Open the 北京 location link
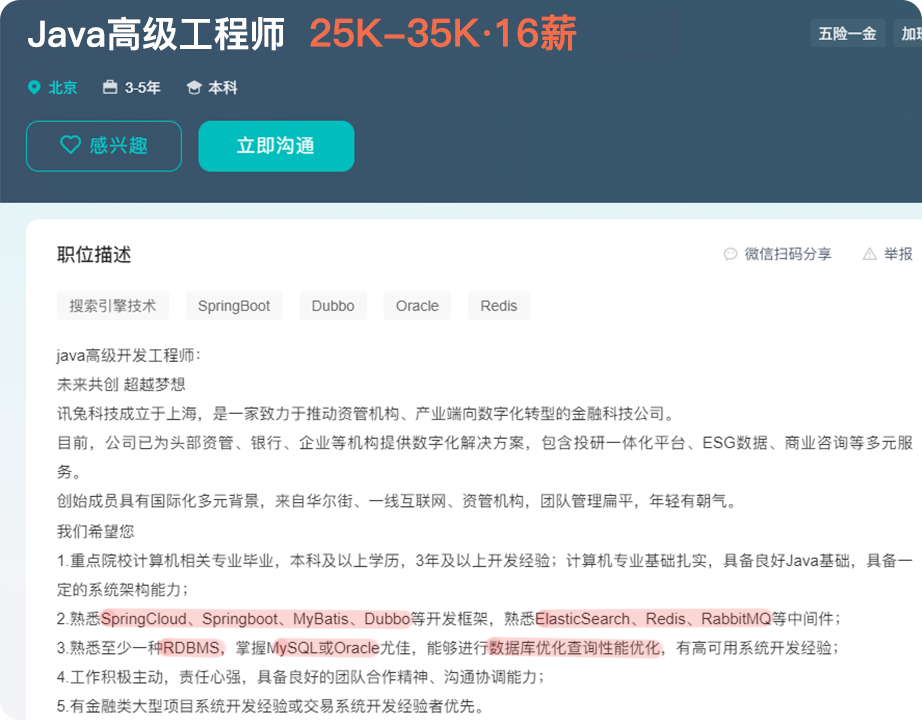The height and width of the screenshot is (720, 922). click(63, 88)
